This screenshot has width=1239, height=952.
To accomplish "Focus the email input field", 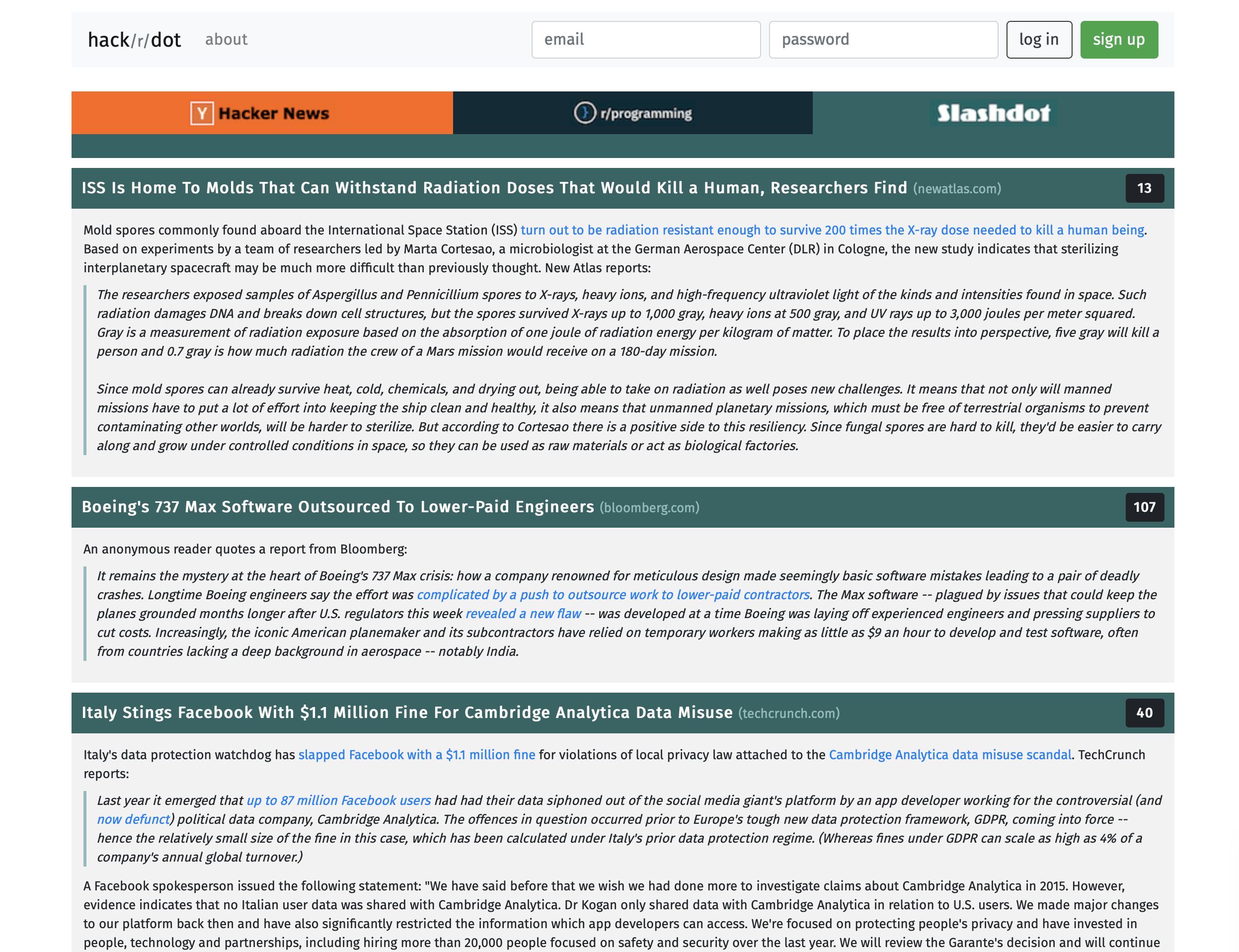I will (x=645, y=40).
